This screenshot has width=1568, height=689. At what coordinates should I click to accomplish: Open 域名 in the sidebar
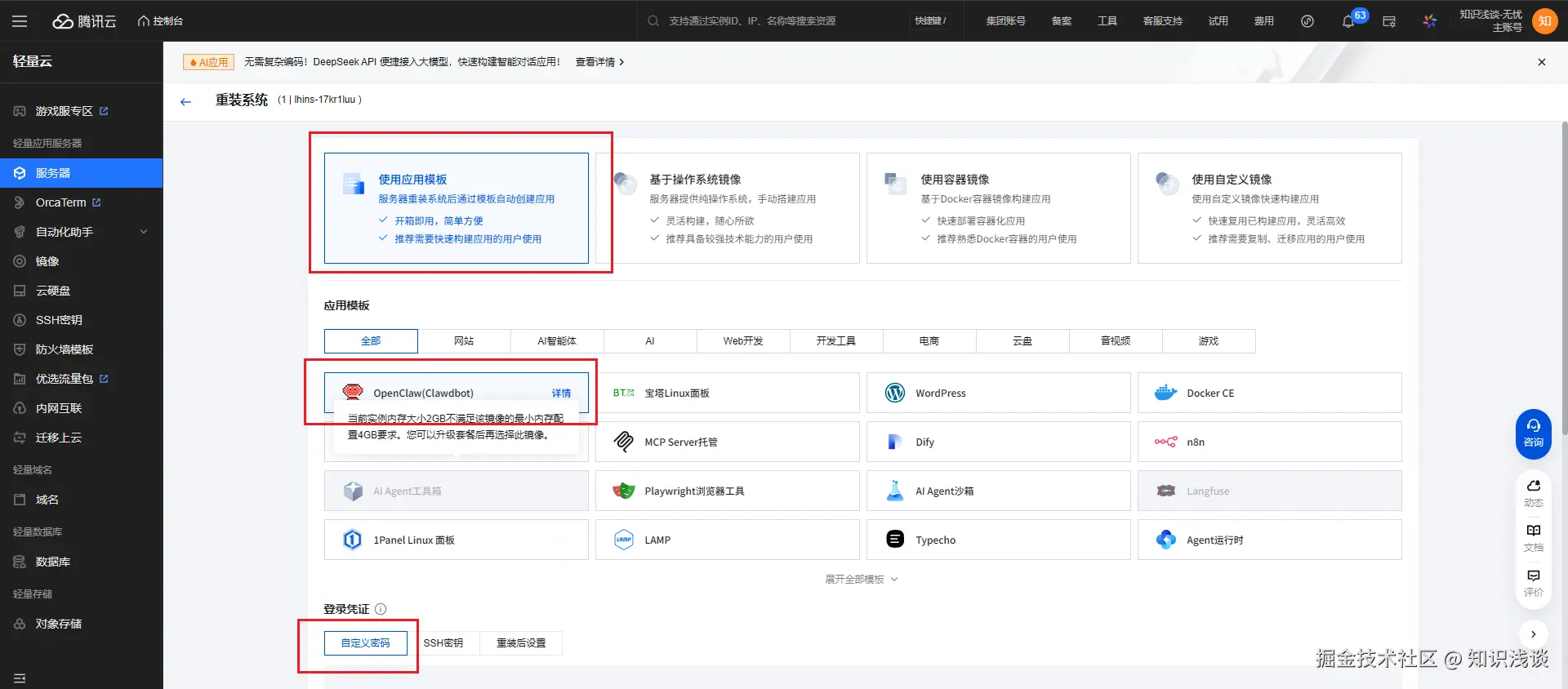pyautogui.click(x=47, y=500)
